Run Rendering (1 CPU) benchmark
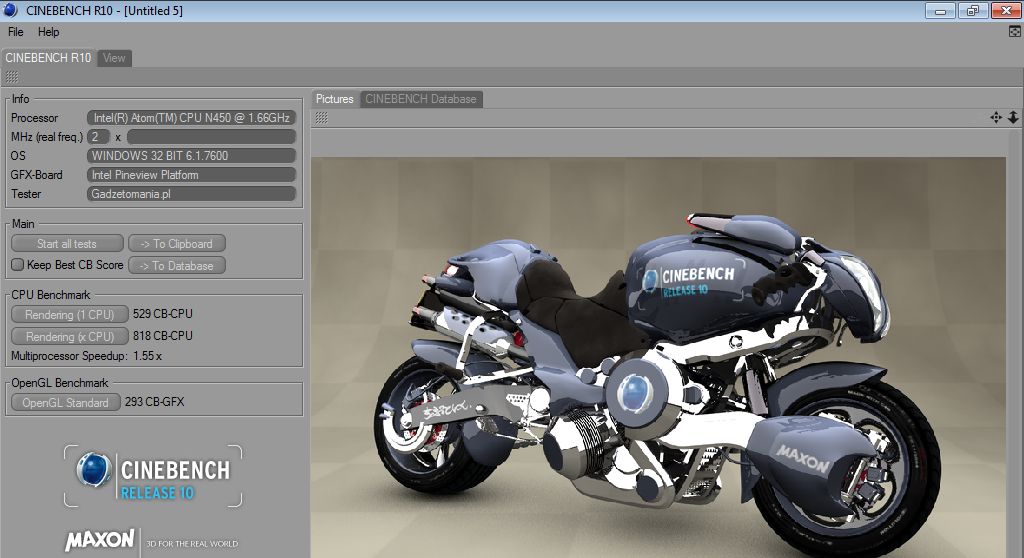Screen dimensions: 1024x558 point(70,314)
